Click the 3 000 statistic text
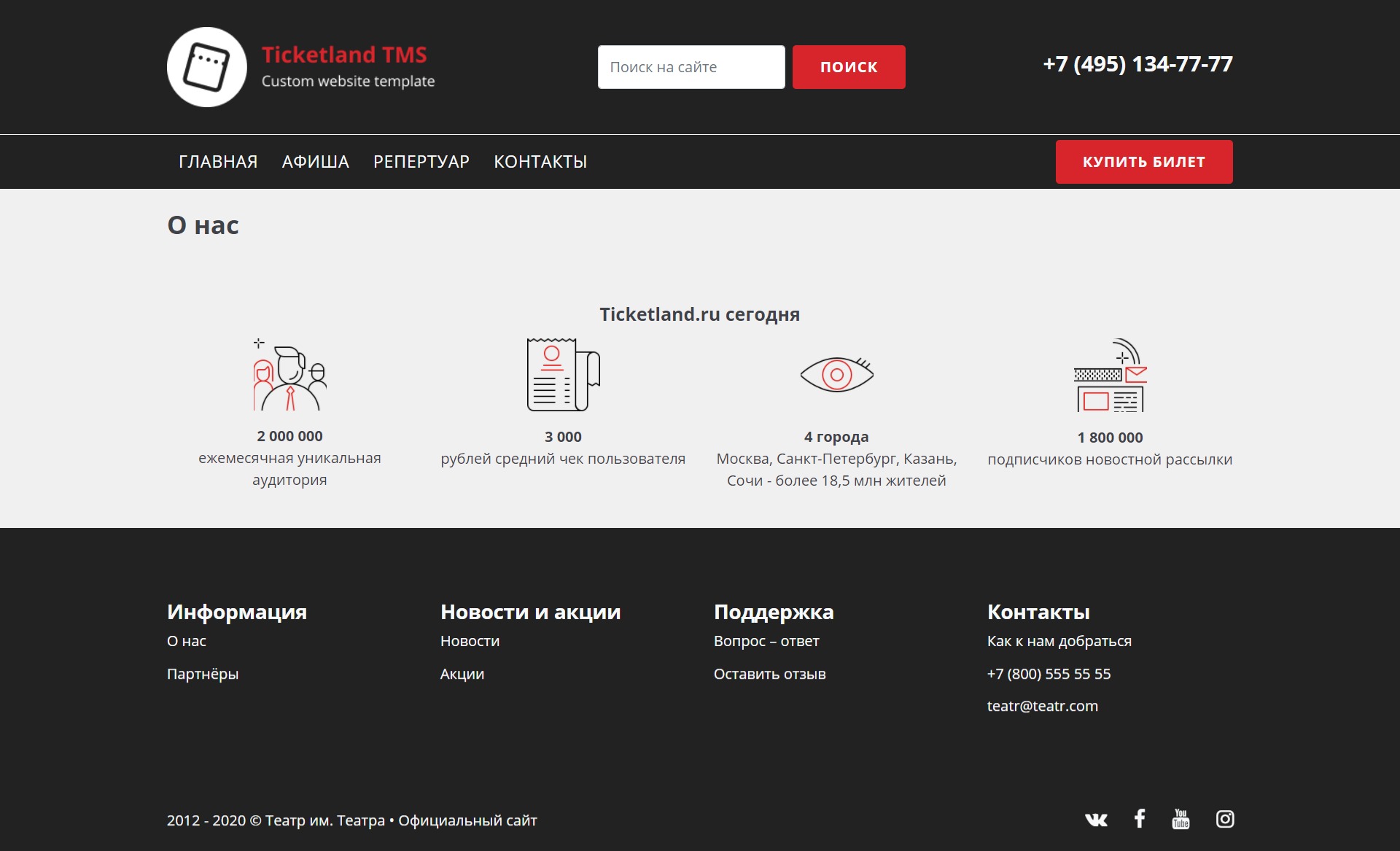 [x=563, y=437]
